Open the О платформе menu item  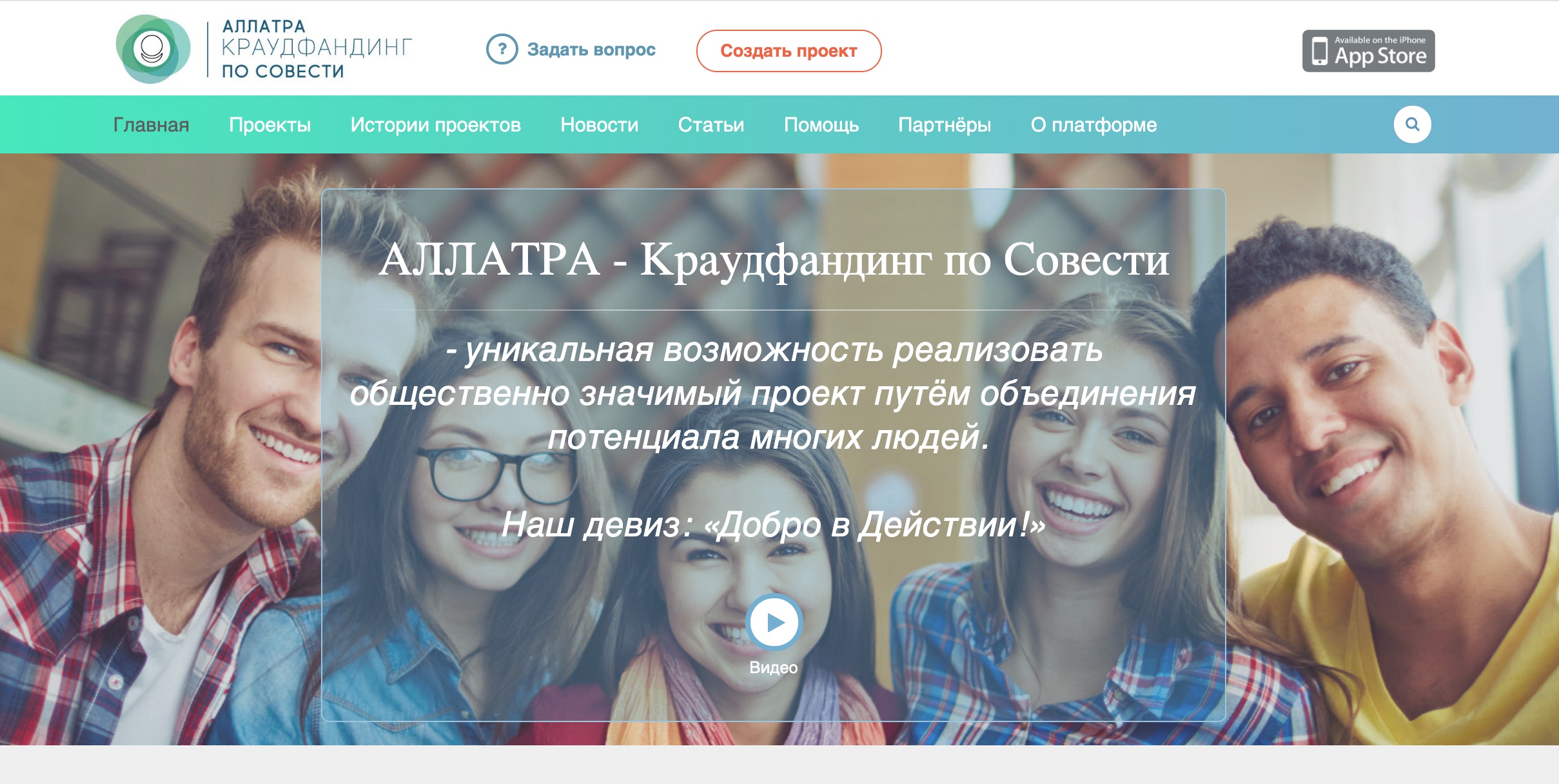point(1093,124)
